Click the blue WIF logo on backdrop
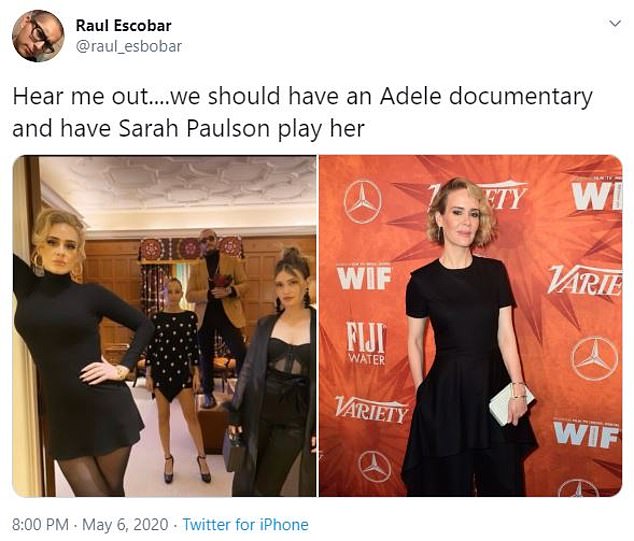Screen dimensions: 634x541 pos(587,434)
